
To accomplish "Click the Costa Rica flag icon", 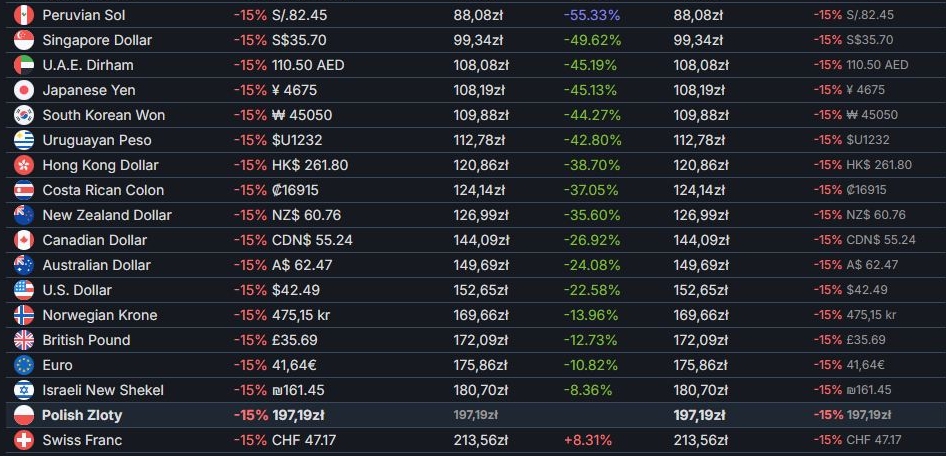I will (25, 190).
